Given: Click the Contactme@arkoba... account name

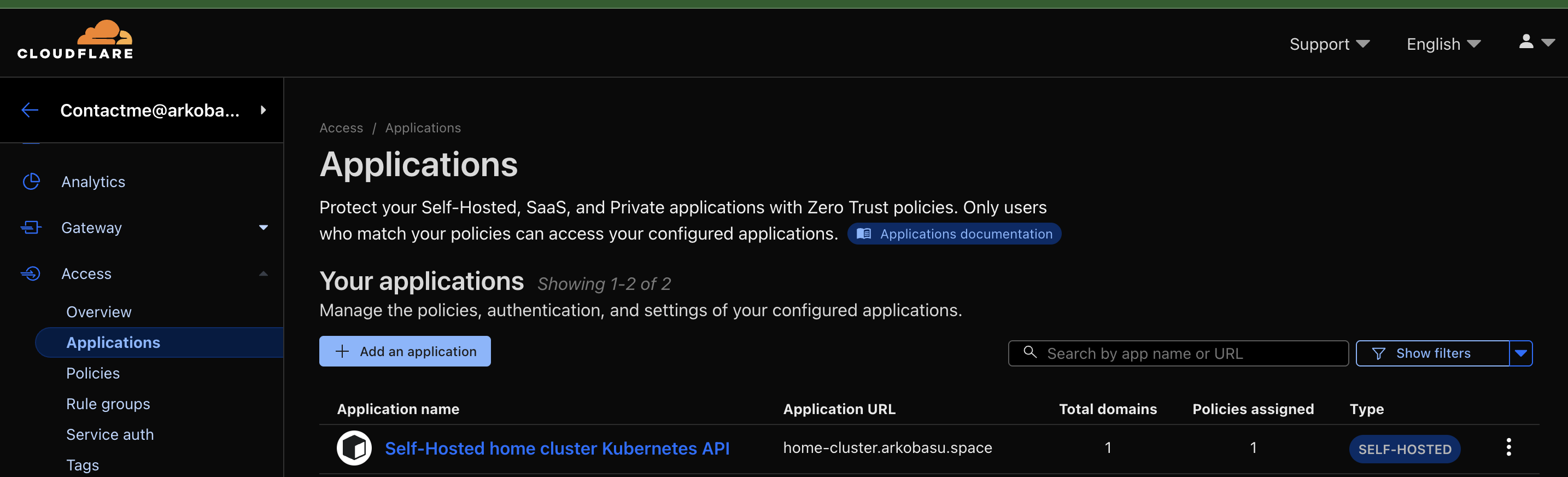Looking at the screenshot, I should (150, 110).
